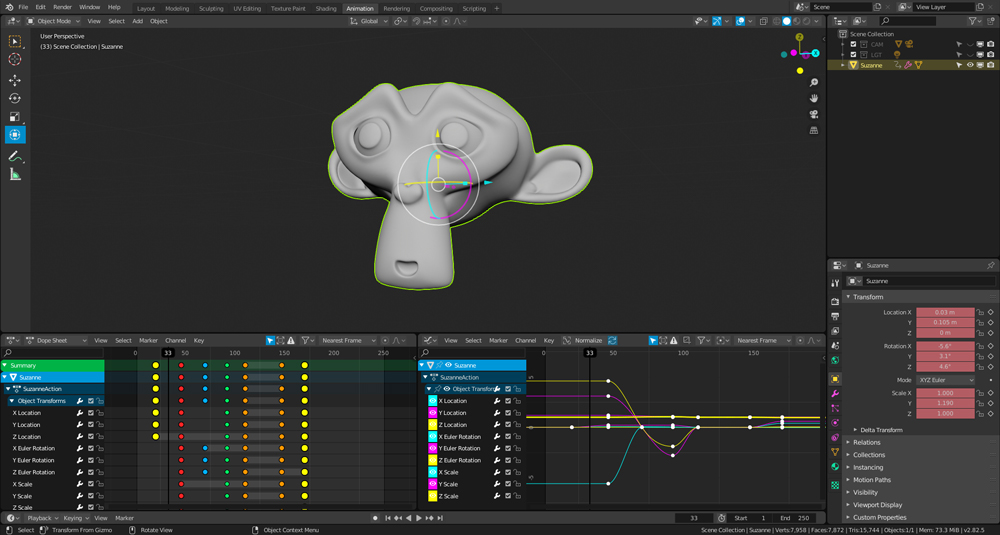1000x535 pixels.
Task: Open the Render menu
Action: point(62,7)
